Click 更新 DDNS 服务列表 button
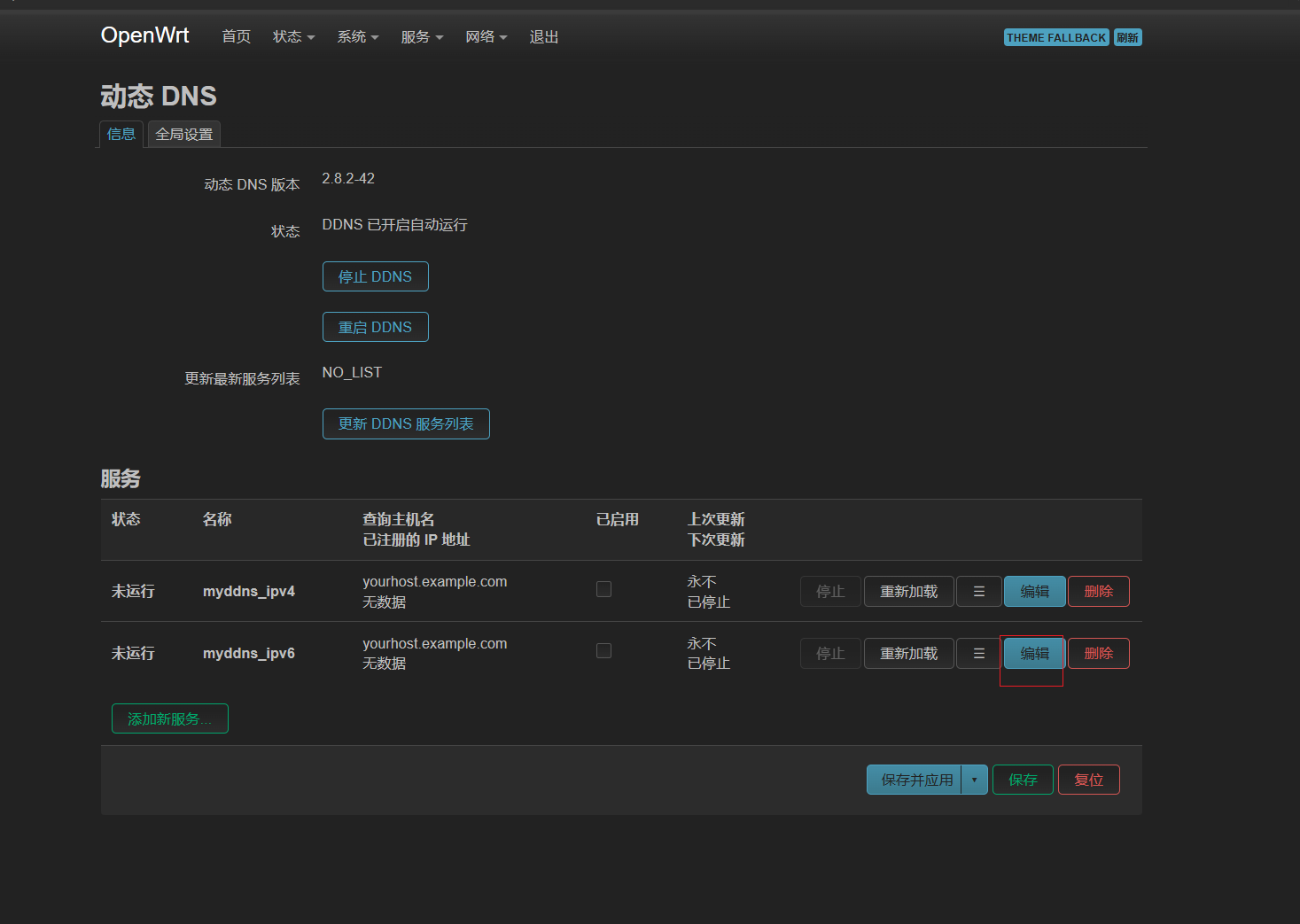The height and width of the screenshot is (924, 1300). tap(406, 424)
